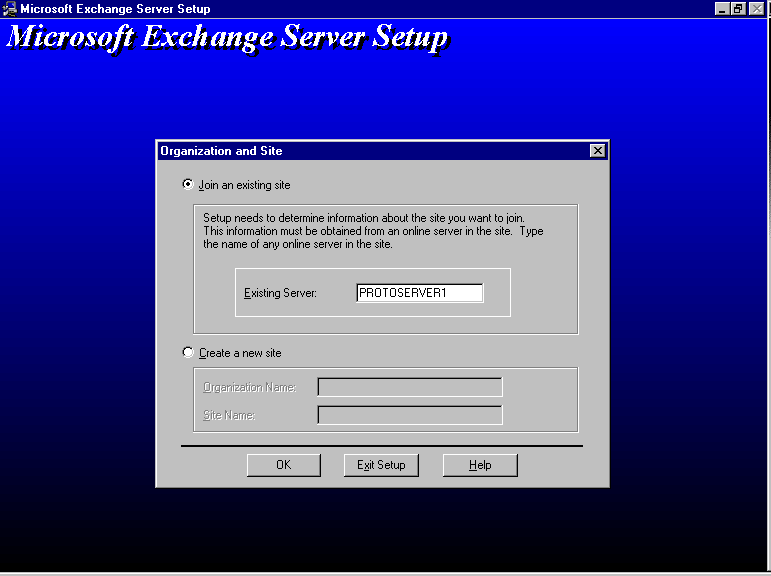
Task: Click the Site Name label
Action: pyautogui.click(x=229, y=415)
